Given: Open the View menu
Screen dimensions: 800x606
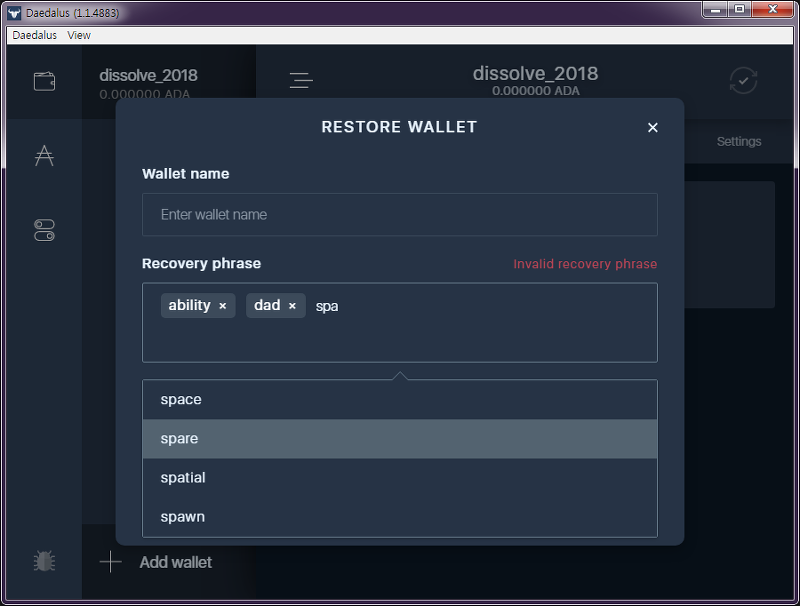Looking at the screenshot, I should click(x=79, y=35).
